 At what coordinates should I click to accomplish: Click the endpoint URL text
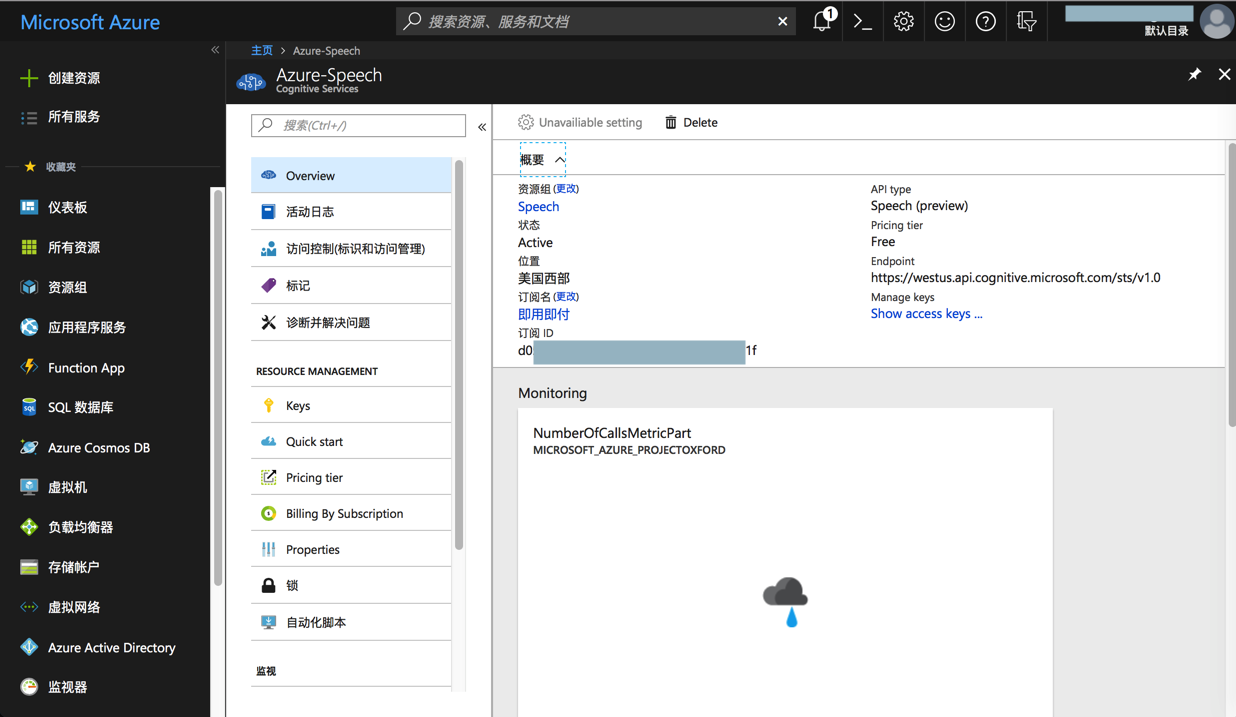[1015, 277]
